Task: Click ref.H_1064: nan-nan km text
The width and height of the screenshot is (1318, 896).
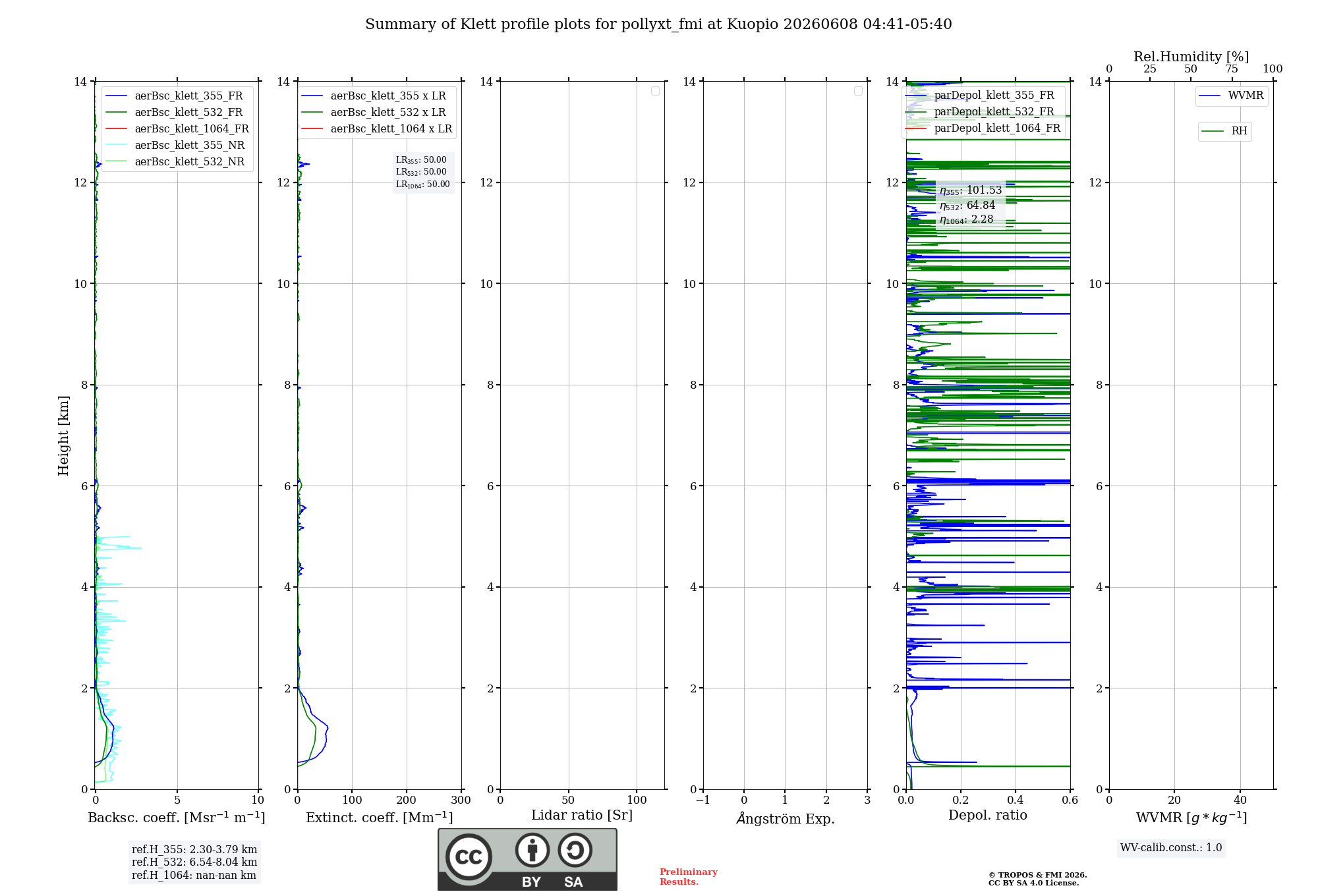Action: (194, 875)
